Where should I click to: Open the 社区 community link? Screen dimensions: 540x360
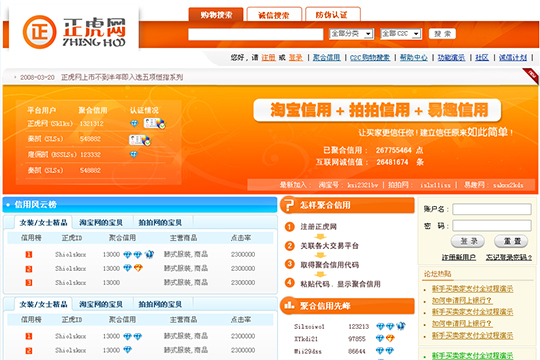tap(482, 58)
